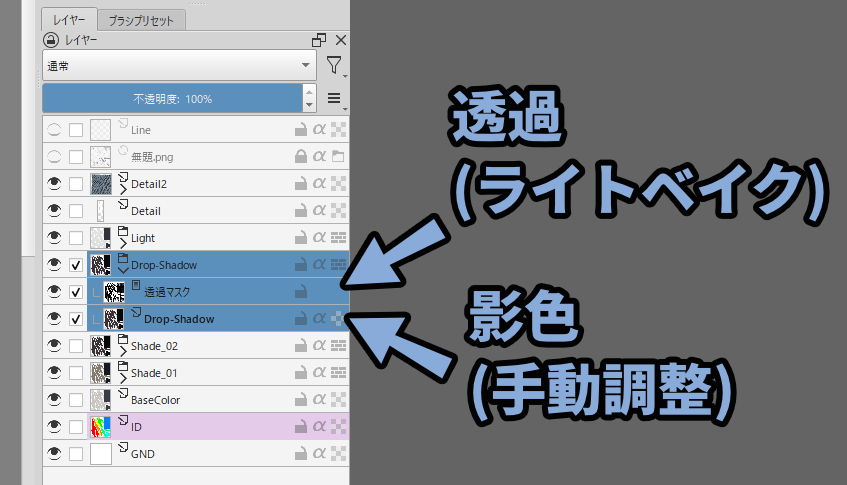847x485 pixels.
Task: Select the BaseColor layer name
Action: tap(156, 400)
